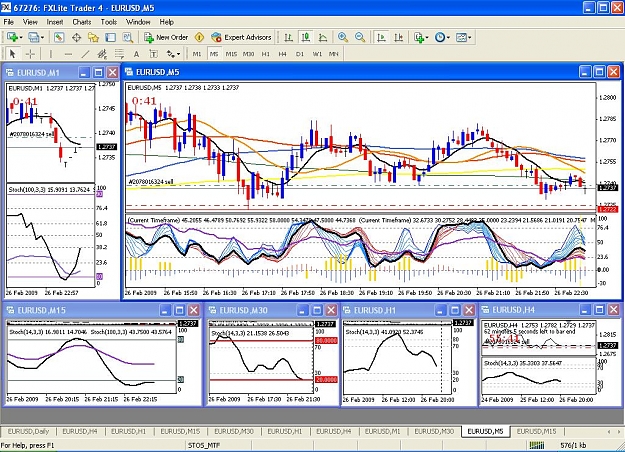The height and width of the screenshot is (452, 625).
Task: Toggle candlestick chart mode
Action: pos(306,37)
